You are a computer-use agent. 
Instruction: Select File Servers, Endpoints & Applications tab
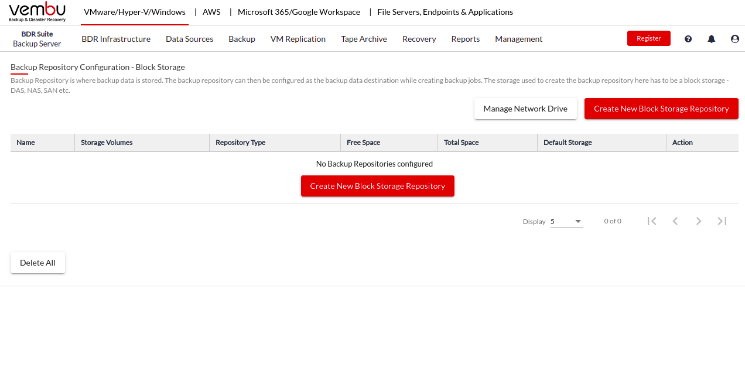(445, 12)
